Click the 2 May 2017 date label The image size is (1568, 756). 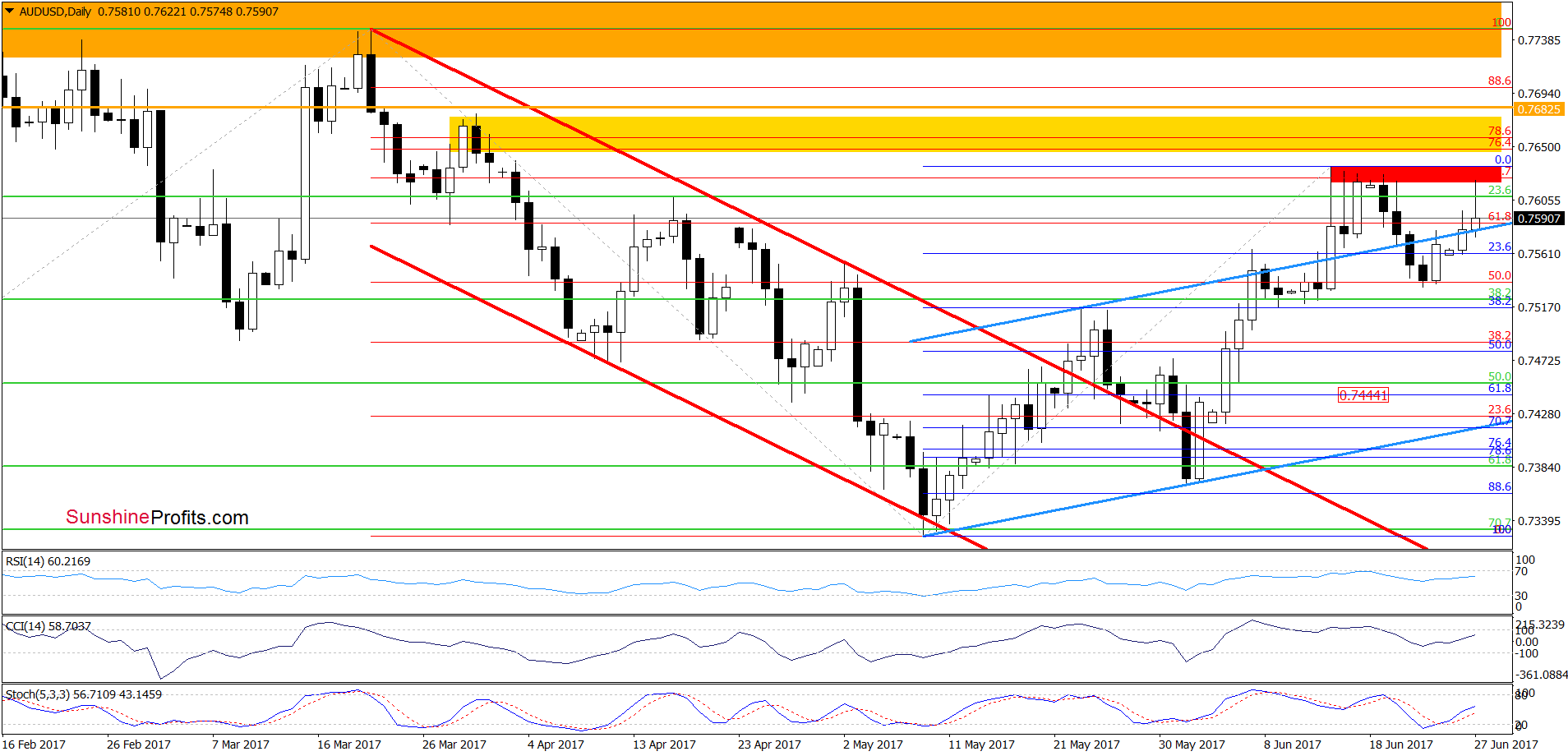tap(873, 744)
